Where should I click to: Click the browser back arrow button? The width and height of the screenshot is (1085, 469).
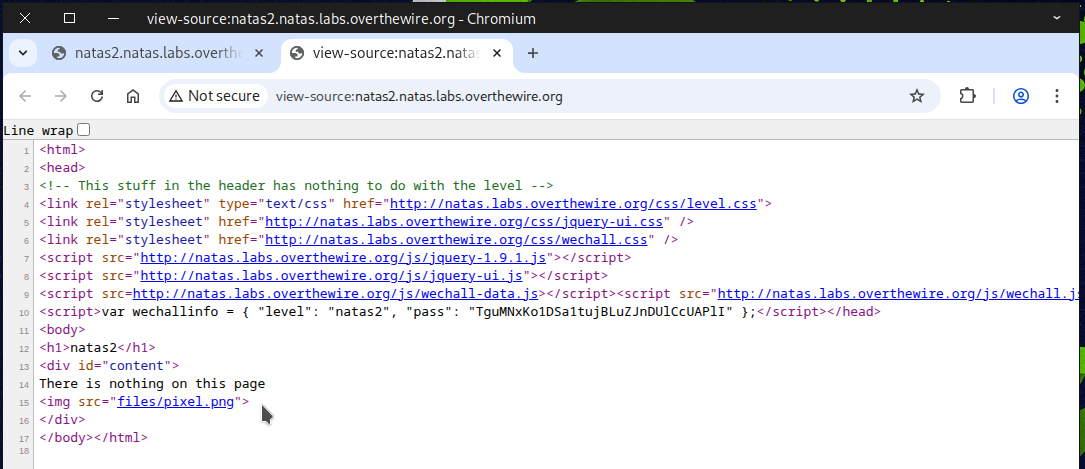pyautogui.click(x=25, y=96)
